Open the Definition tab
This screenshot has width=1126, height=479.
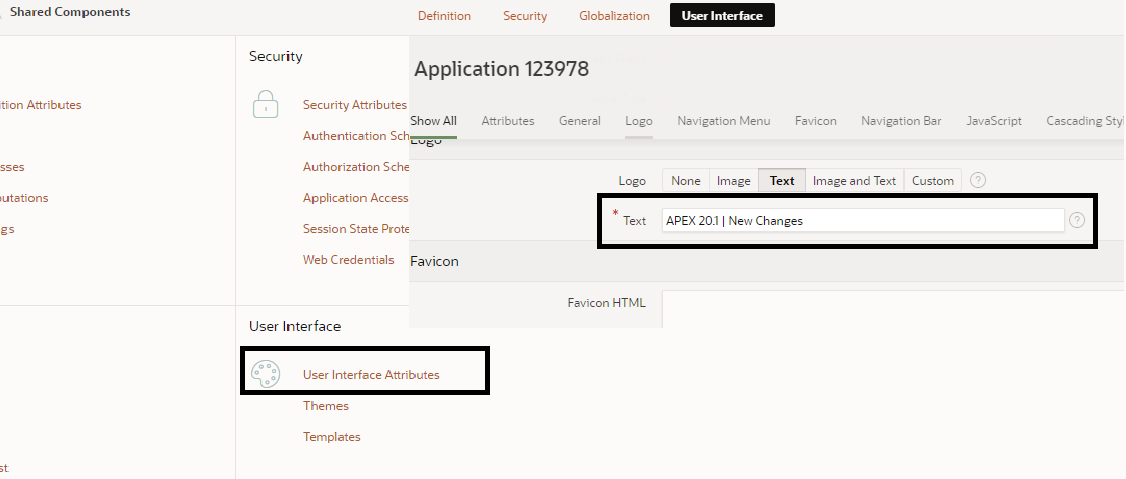pyautogui.click(x=445, y=16)
